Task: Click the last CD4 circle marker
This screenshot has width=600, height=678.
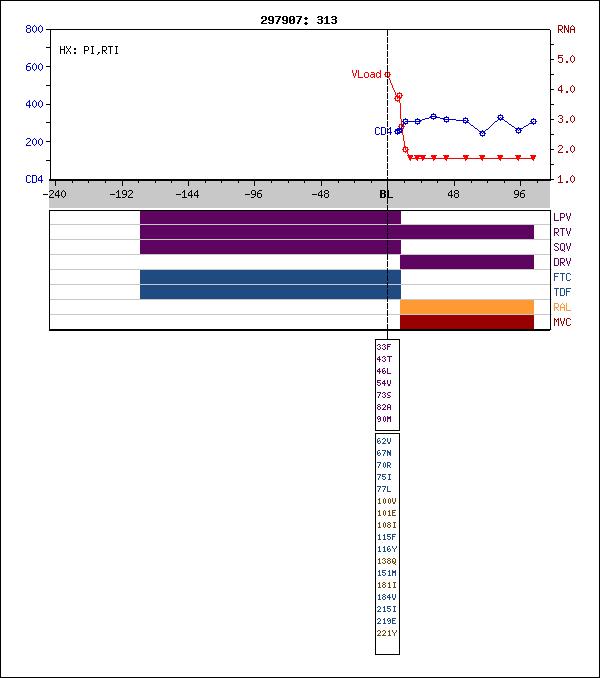Action: [534, 121]
